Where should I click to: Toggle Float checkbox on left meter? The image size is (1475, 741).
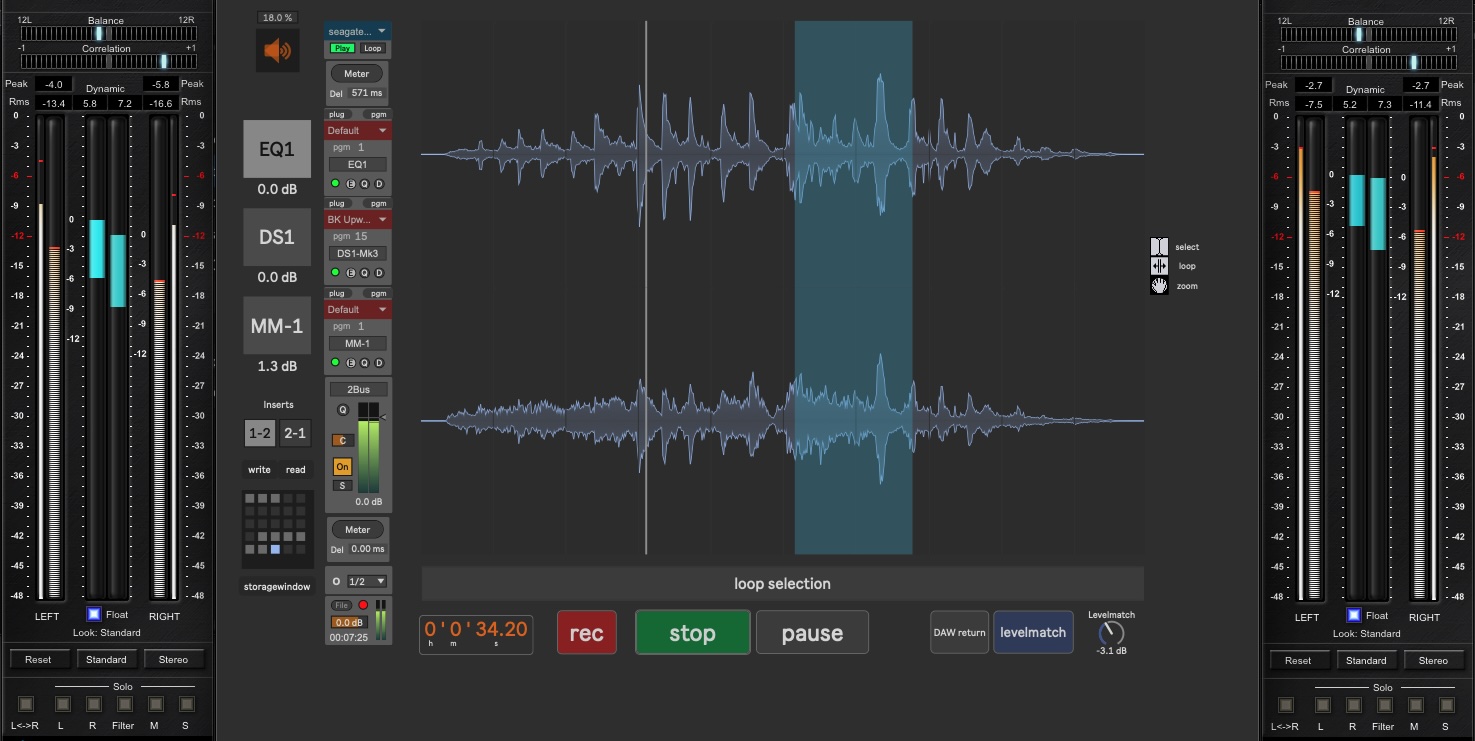coord(93,615)
